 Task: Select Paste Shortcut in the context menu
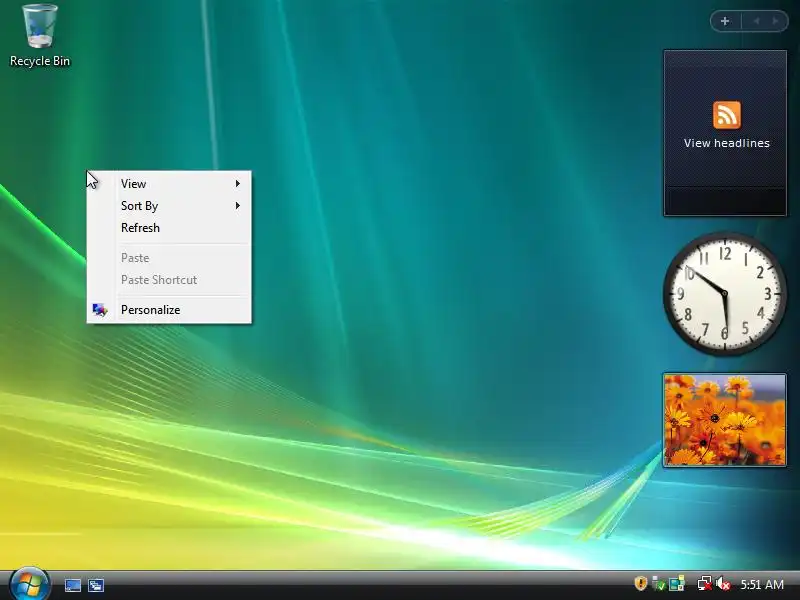169,280
